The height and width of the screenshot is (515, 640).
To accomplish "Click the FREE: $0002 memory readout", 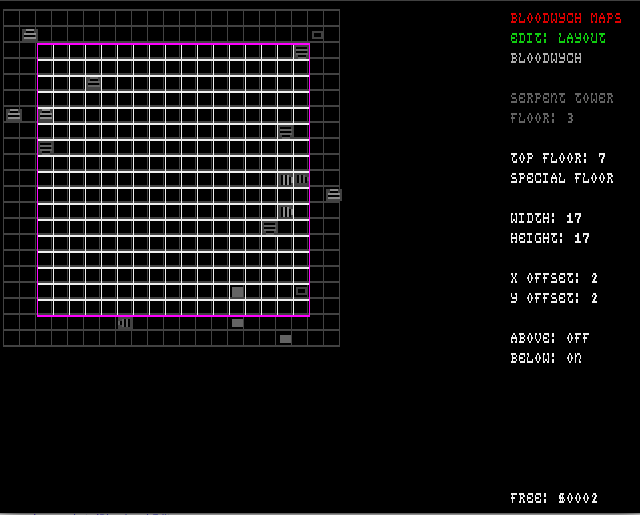I will (x=554, y=498).
